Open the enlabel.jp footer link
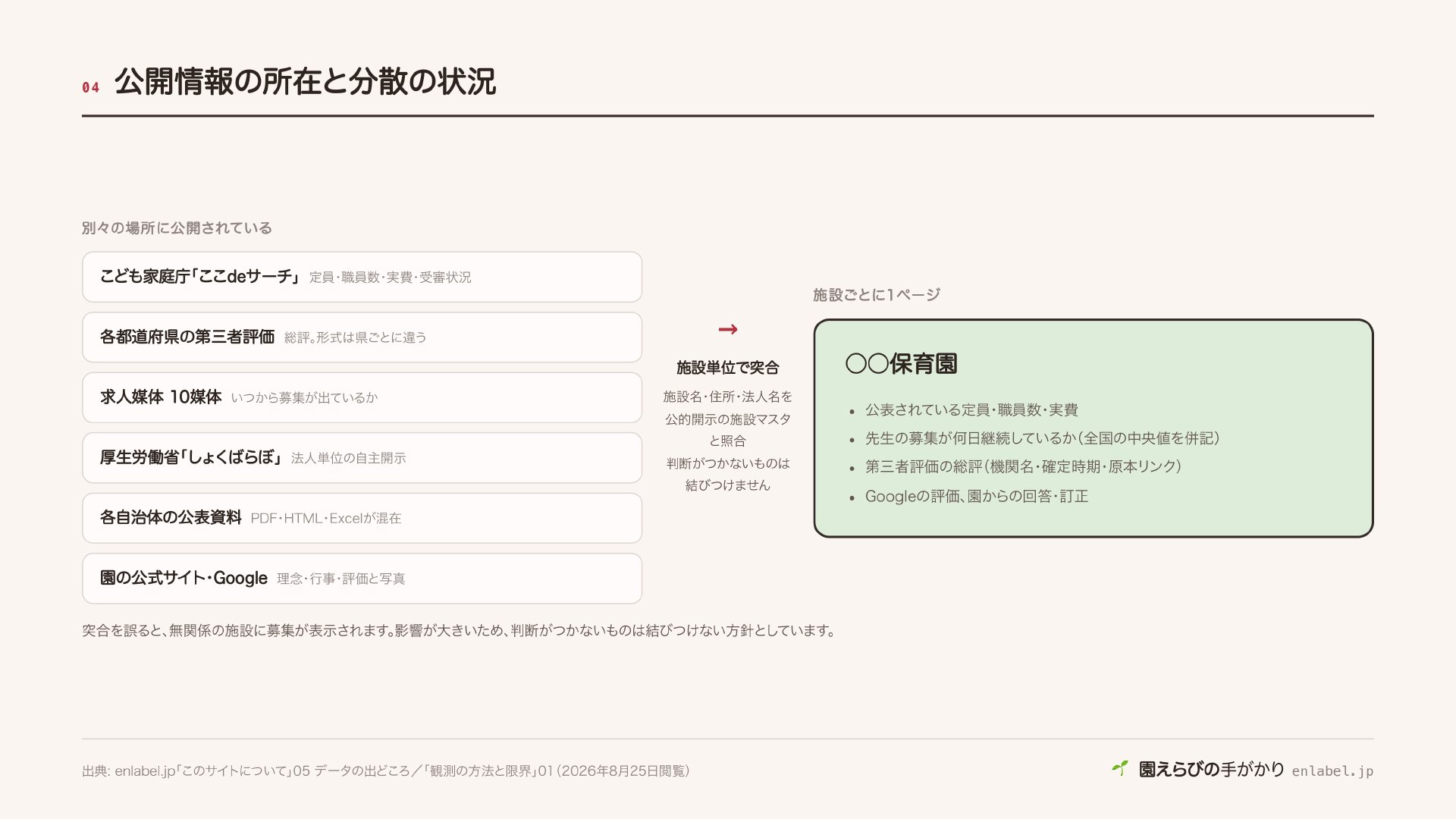This screenshot has width=1456, height=819. (1332, 771)
